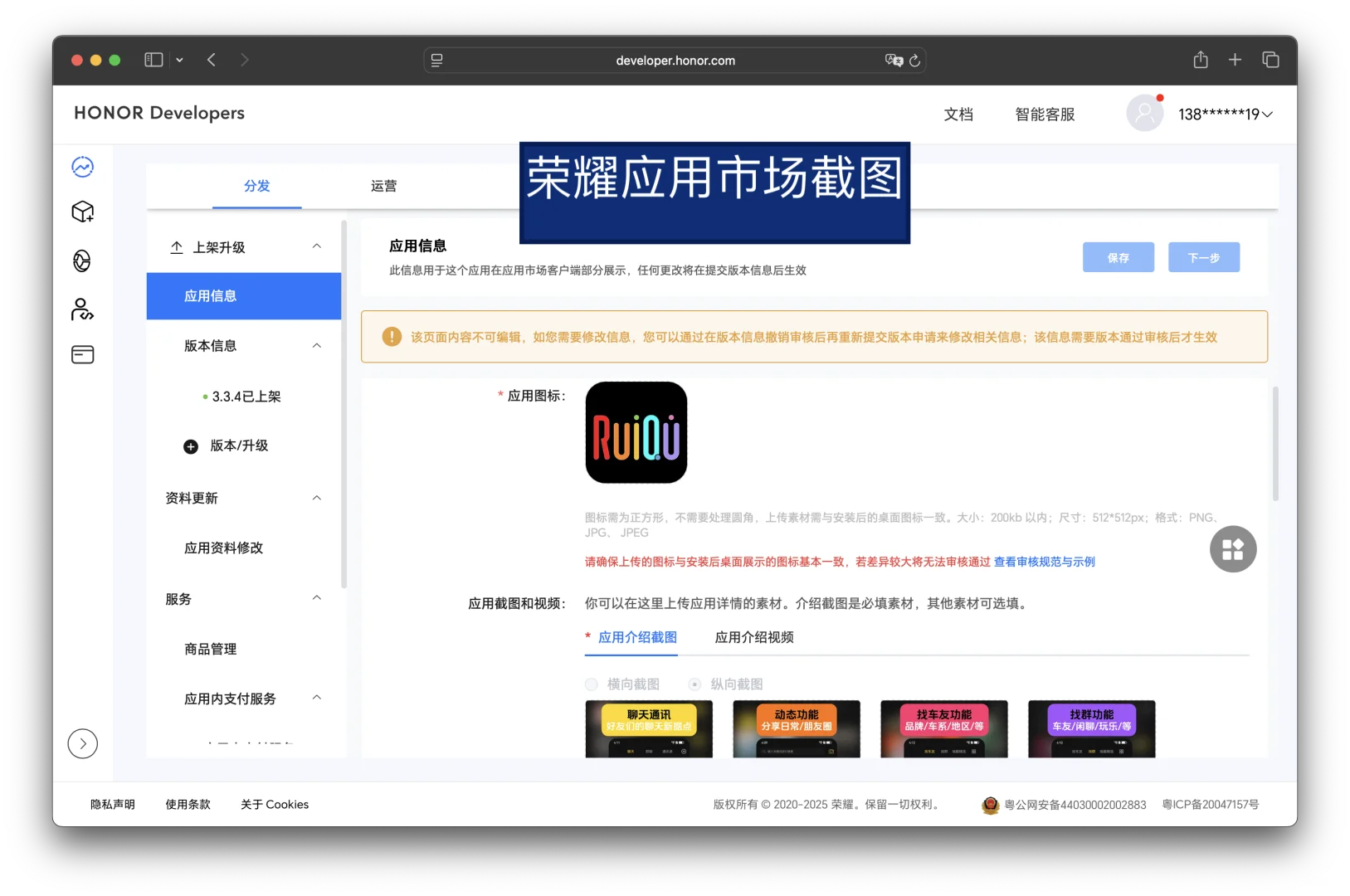Screen dimensions: 1350x896
Task: Click the Safari share icon
Action: pyautogui.click(x=1201, y=59)
